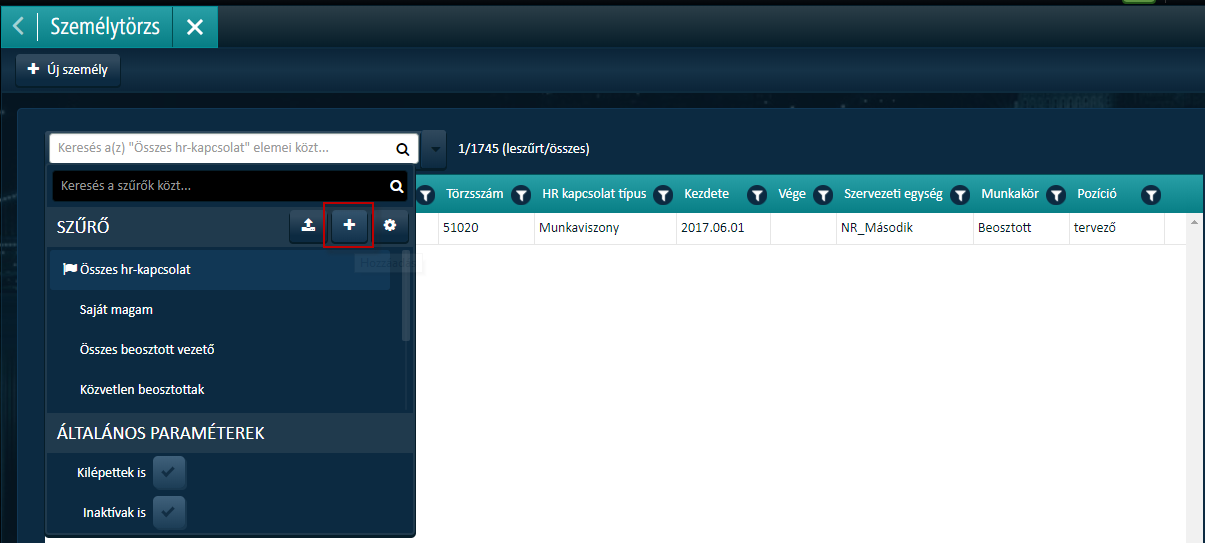
Task: Select the Saját magam filter
Action: click(x=220, y=310)
